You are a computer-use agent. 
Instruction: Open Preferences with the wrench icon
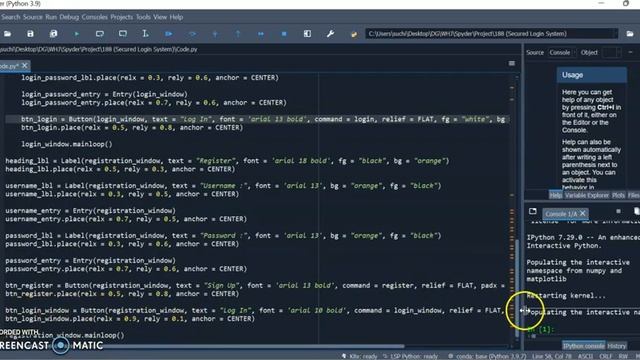click(330, 34)
